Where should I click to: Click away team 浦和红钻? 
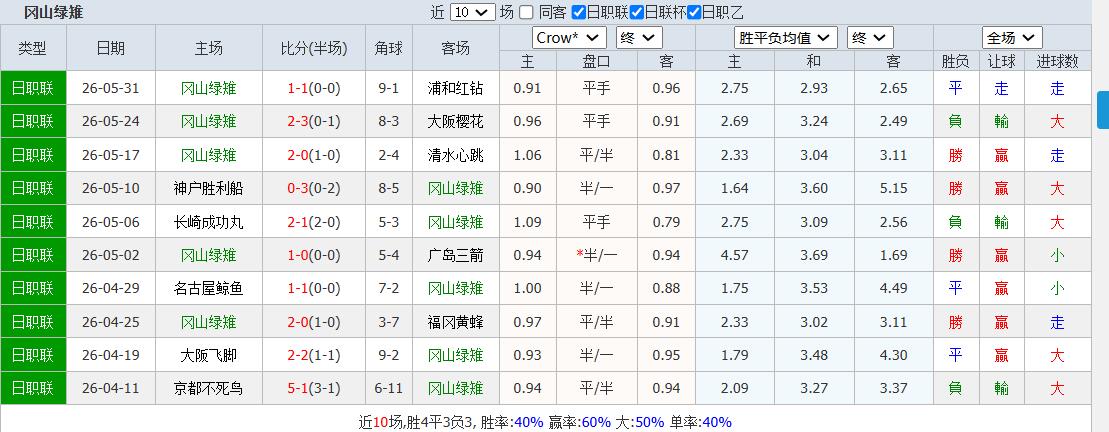point(455,88)
